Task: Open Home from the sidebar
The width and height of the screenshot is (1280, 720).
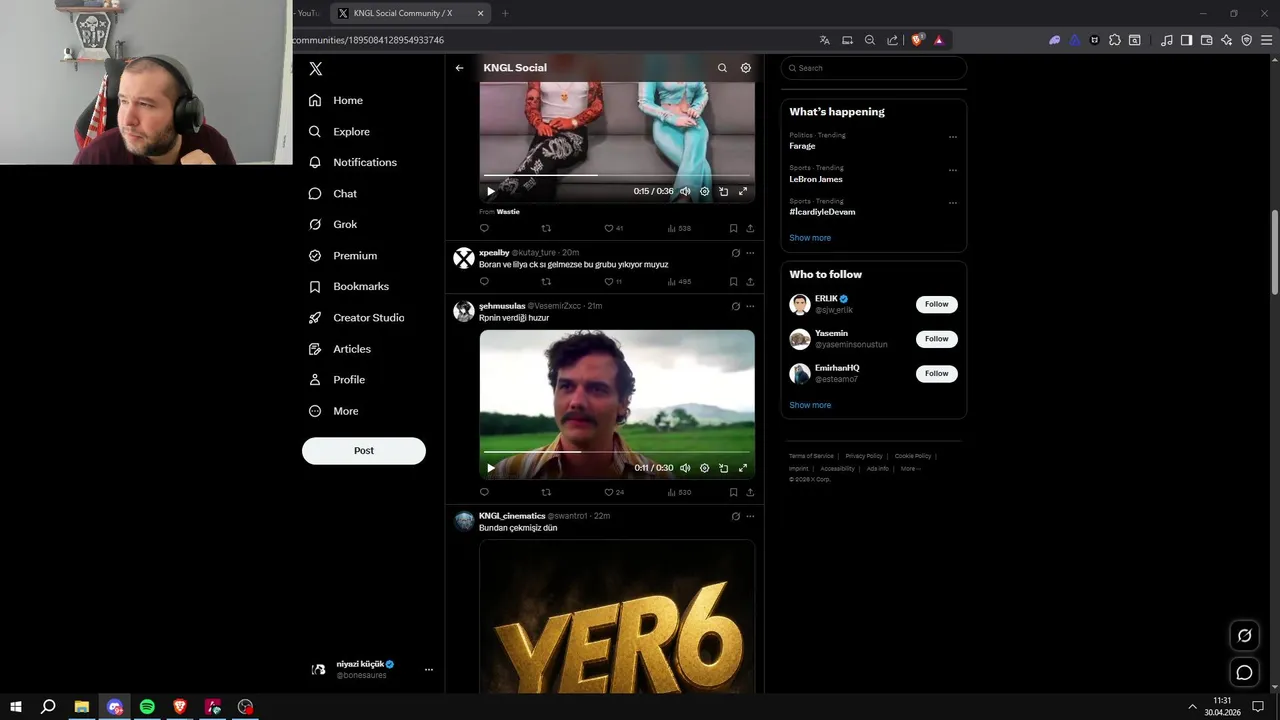Action: click(x=336, y=100)
